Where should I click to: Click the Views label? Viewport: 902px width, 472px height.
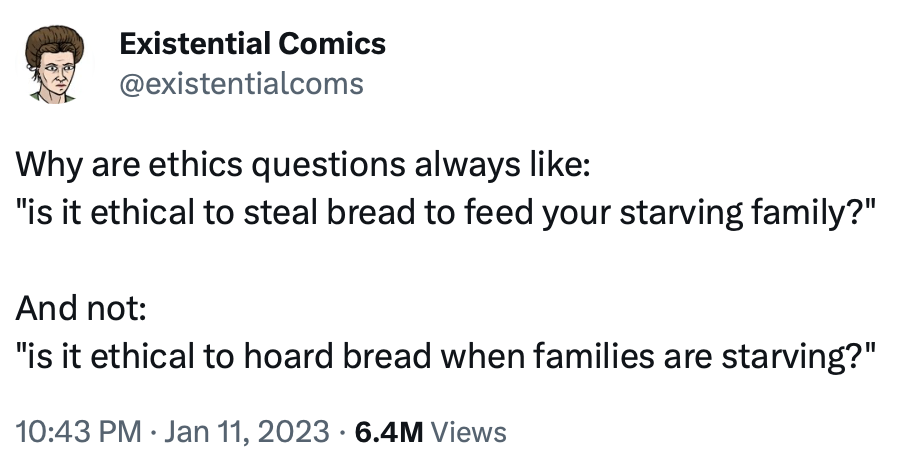(x=472, y=432)
